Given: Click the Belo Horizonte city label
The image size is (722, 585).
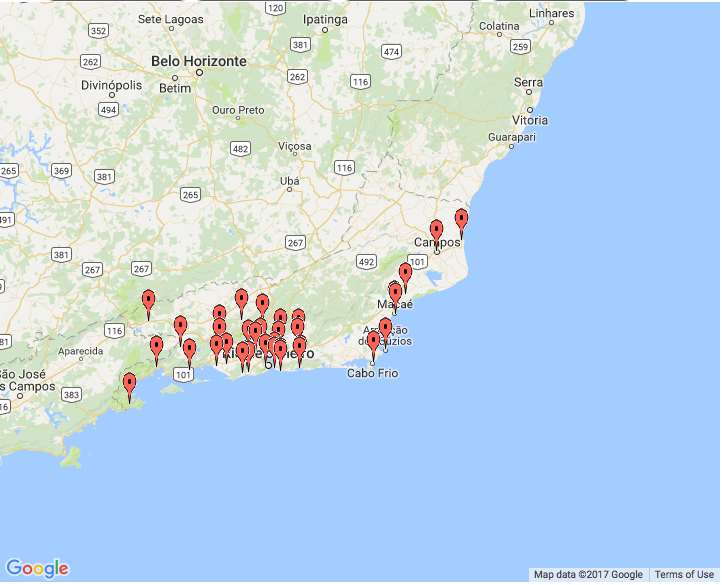Looking at the screenshot, I should [x=198, y=61].
